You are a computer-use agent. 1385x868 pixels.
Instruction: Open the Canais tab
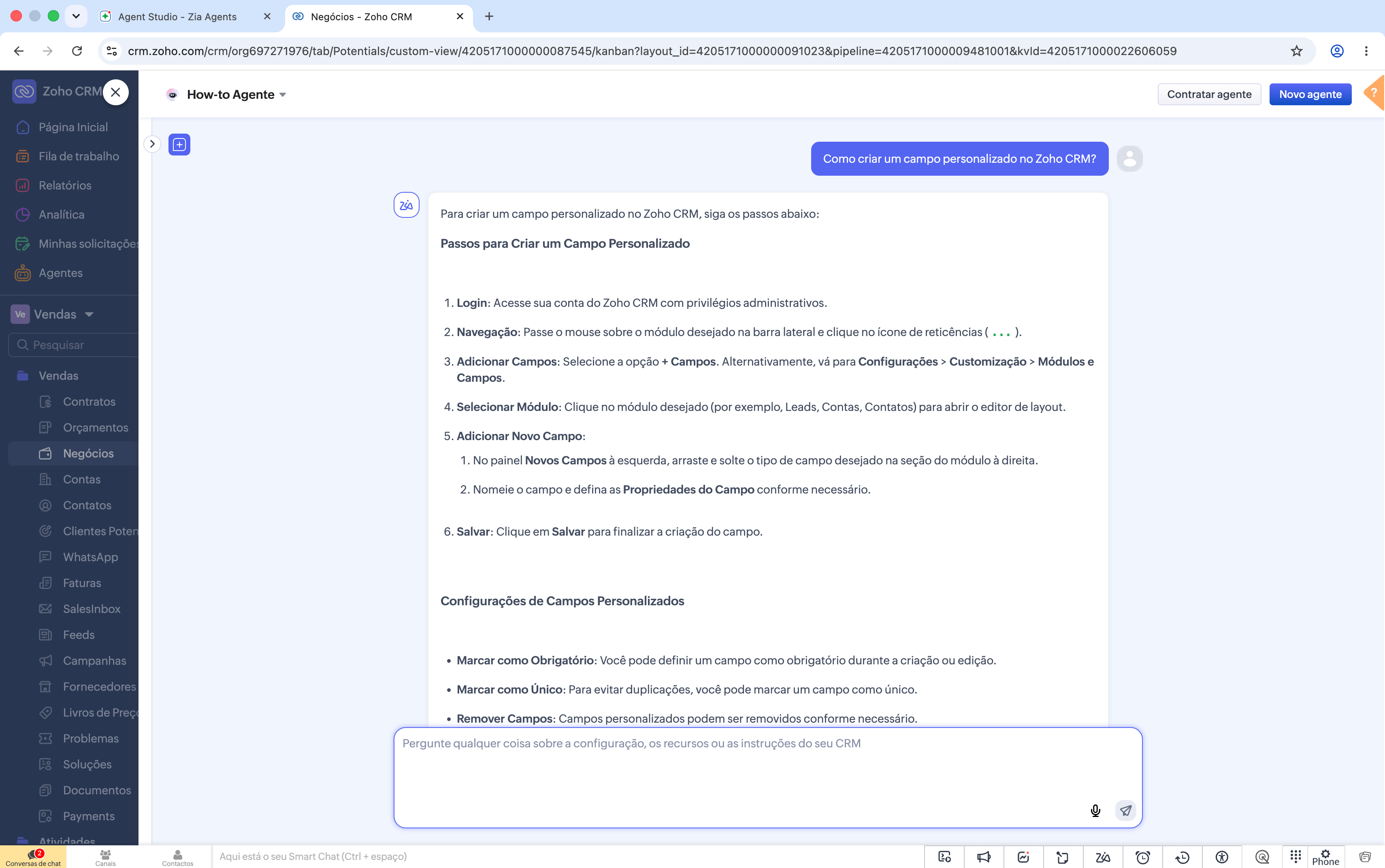pyautogui.click(x=105, y=857)
